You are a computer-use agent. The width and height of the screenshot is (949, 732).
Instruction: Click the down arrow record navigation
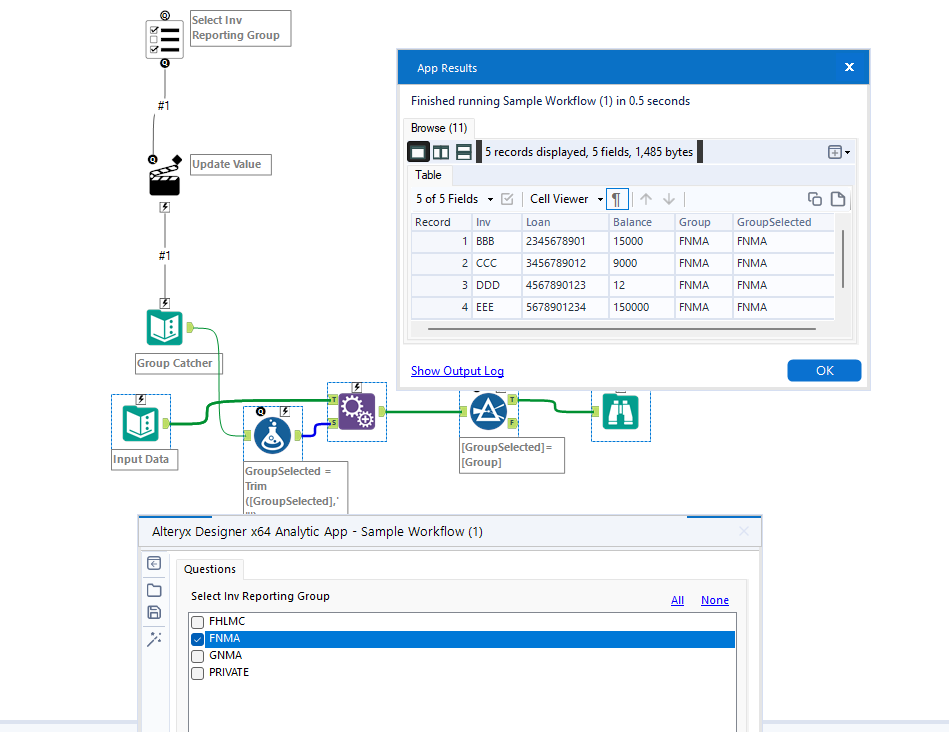669,199
